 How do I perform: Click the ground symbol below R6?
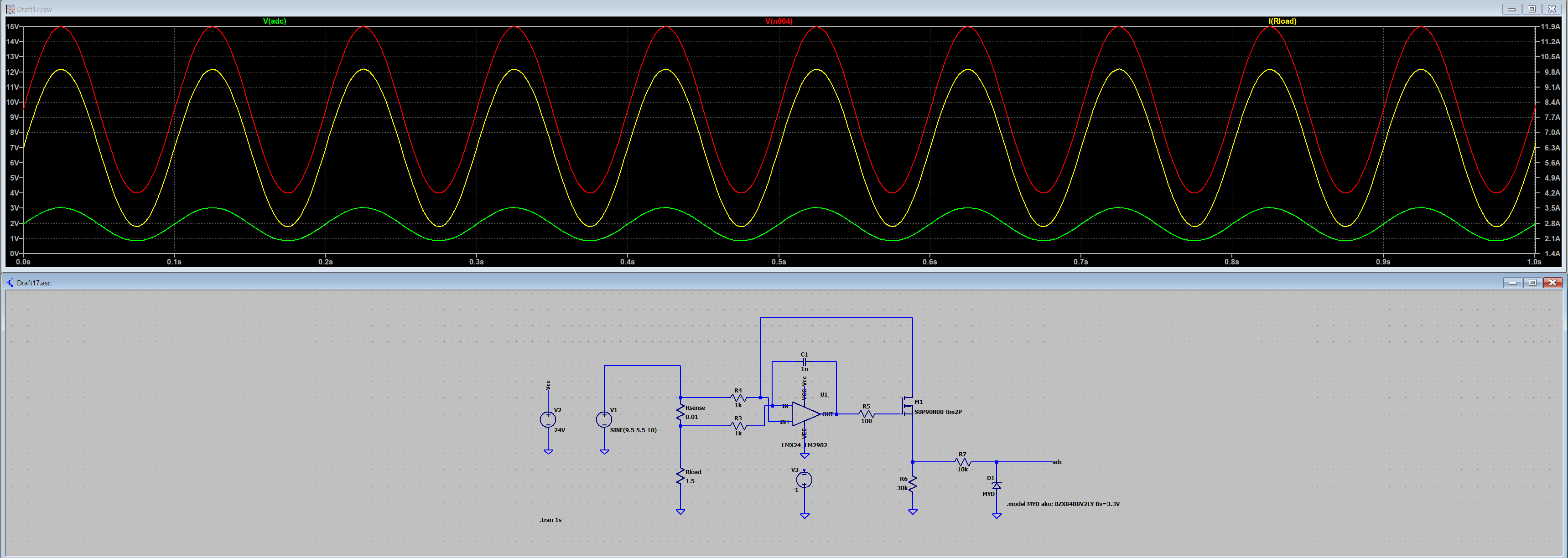tap(913, 512)
